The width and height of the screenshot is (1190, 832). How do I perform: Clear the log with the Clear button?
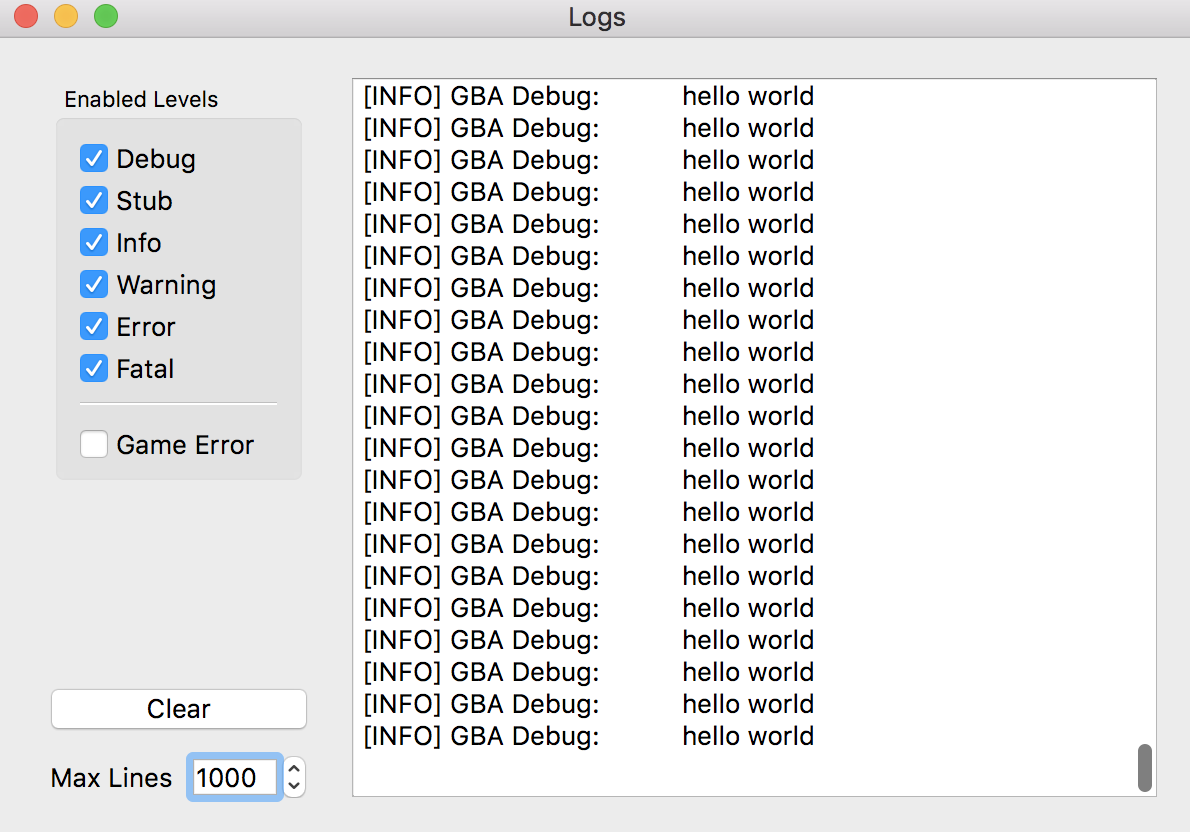pyautogui.click(x=179, y=709)
